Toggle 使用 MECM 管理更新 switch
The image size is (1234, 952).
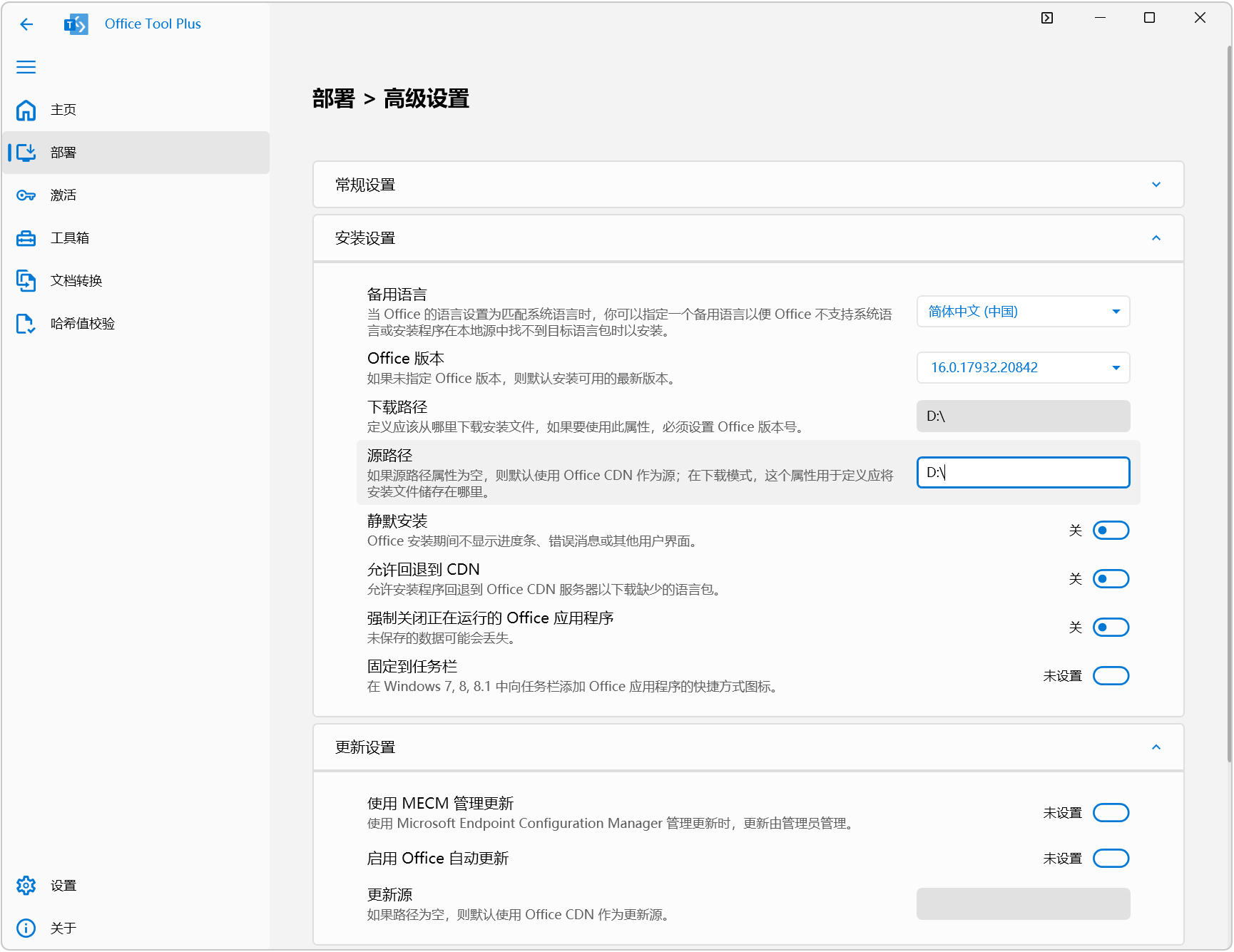pyautogui.click(x=1111, y=813)
